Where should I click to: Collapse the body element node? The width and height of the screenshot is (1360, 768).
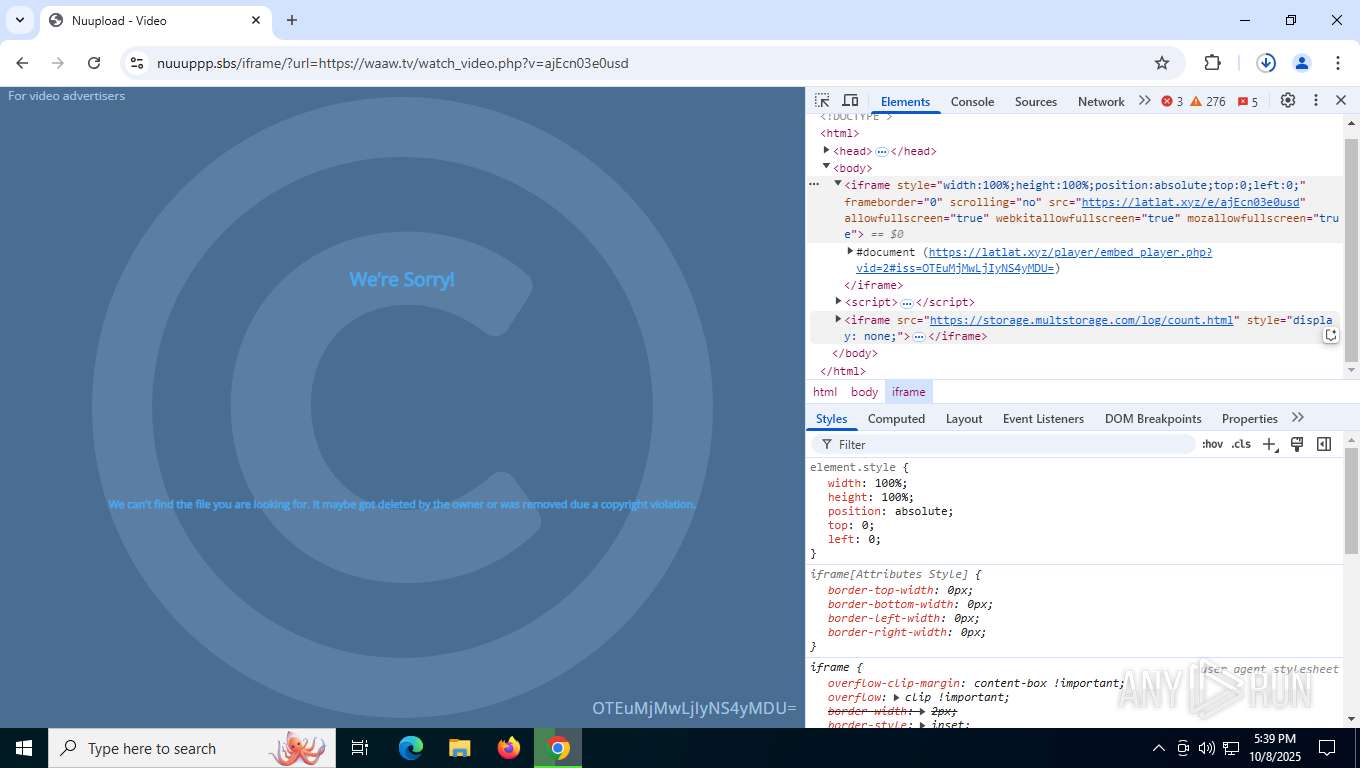(826, 167)
